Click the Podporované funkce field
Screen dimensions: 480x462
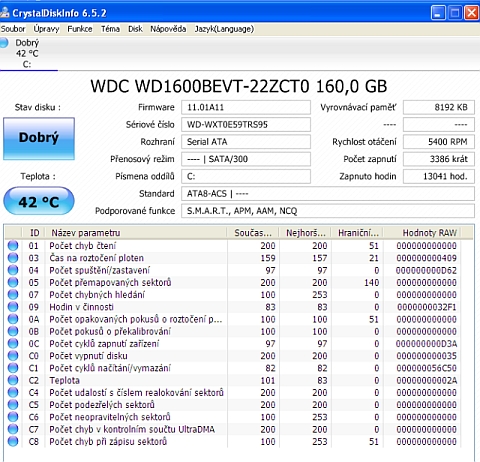[x=328, y=211]
